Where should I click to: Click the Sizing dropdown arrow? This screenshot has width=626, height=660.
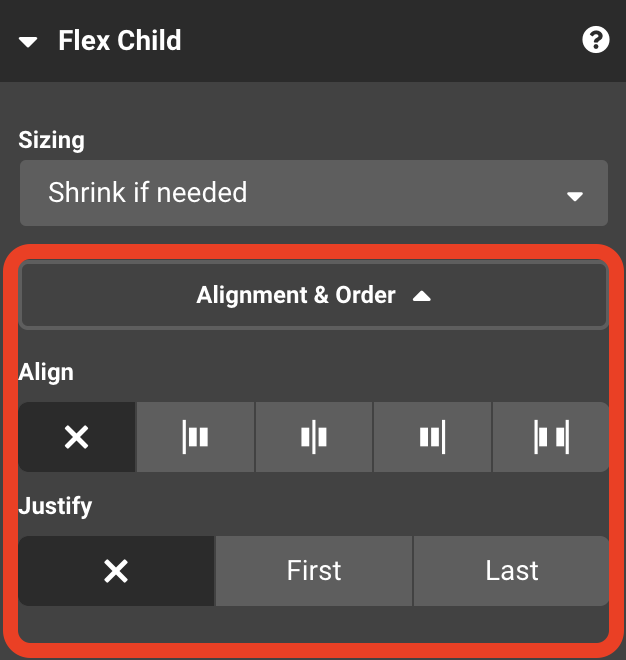575,195
